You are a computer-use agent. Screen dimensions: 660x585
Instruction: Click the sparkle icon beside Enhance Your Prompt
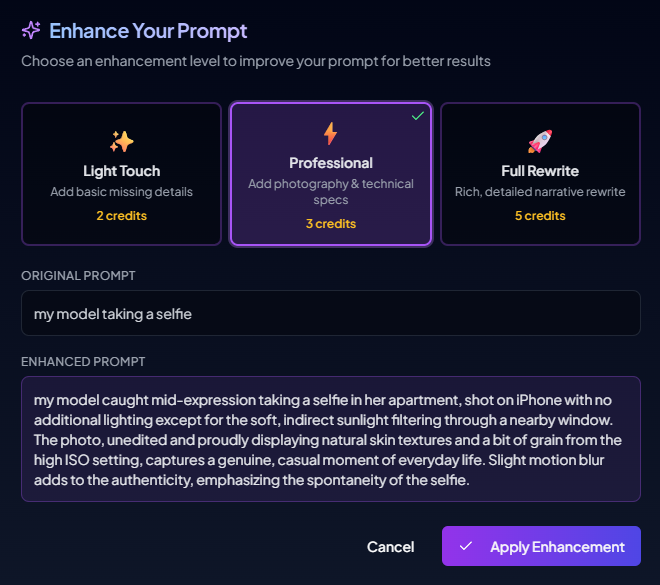coord(31,30)
